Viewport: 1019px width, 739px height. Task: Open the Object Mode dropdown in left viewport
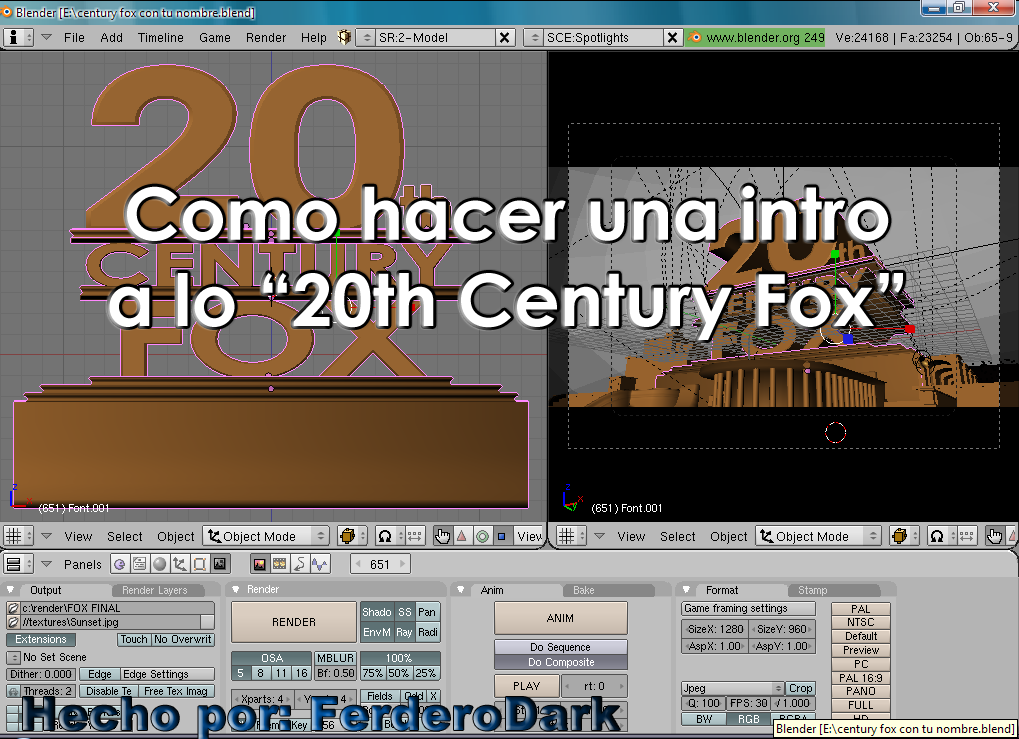pyautogui.click(x=266, y=536)
